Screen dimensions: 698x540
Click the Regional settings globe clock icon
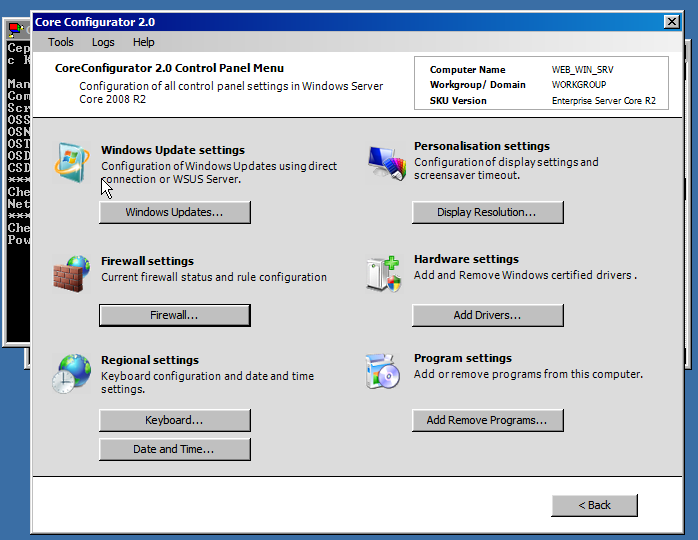click(x=71, y=374)
